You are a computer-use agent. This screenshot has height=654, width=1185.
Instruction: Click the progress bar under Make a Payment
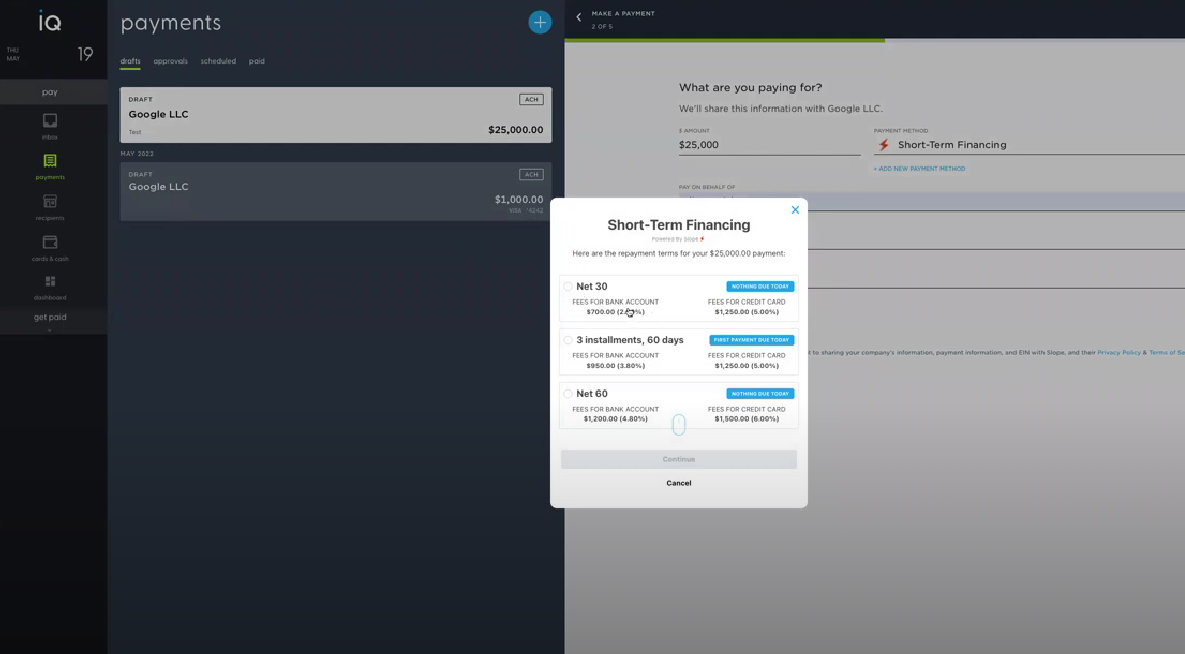click(x=874, y=40)
